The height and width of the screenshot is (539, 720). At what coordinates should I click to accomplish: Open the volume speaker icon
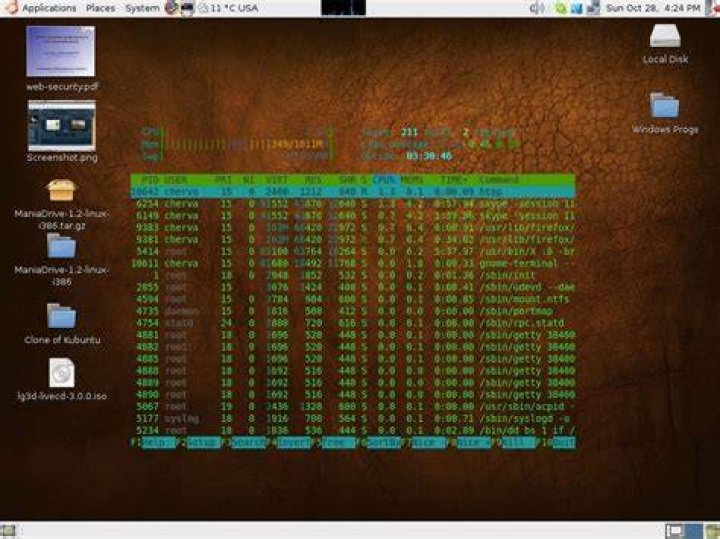pyautogui.click(x=537, y=8)
